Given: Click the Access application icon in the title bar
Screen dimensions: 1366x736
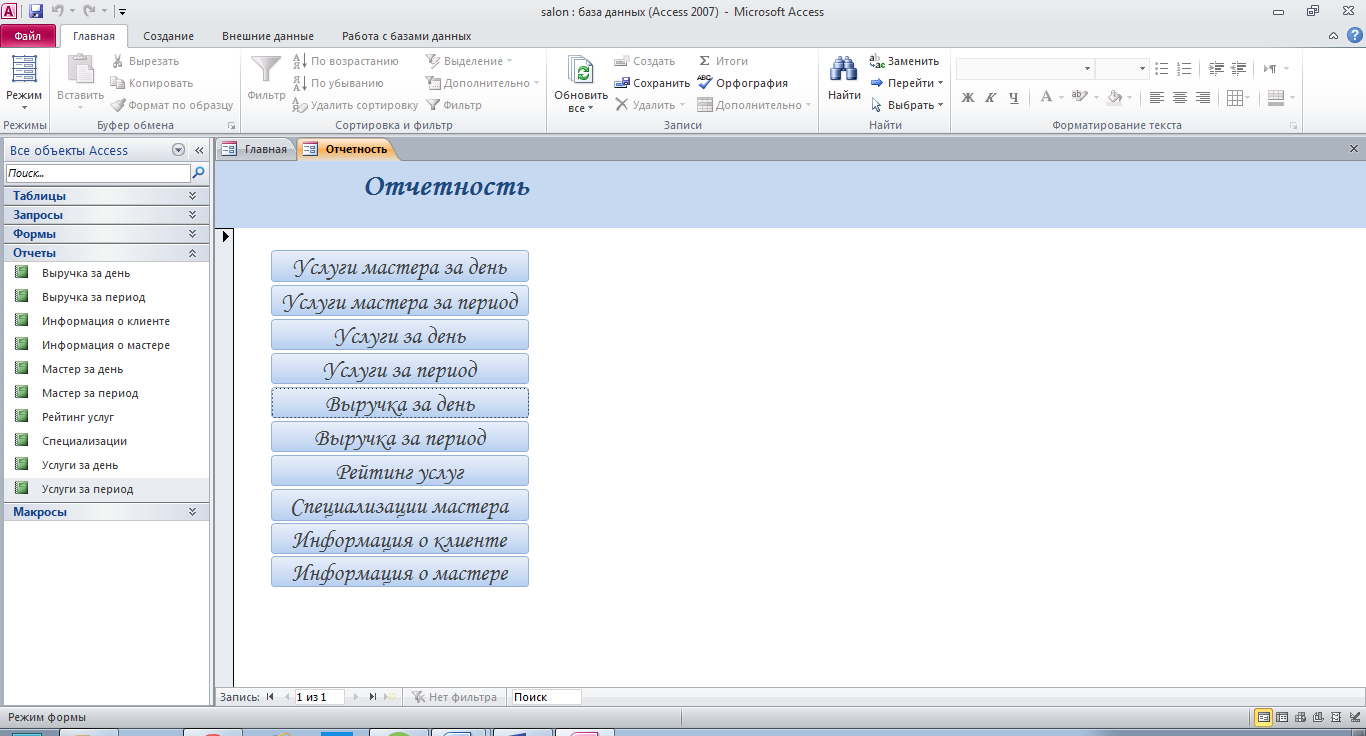Looking at the screenshot, I should (x=10, y=11).
